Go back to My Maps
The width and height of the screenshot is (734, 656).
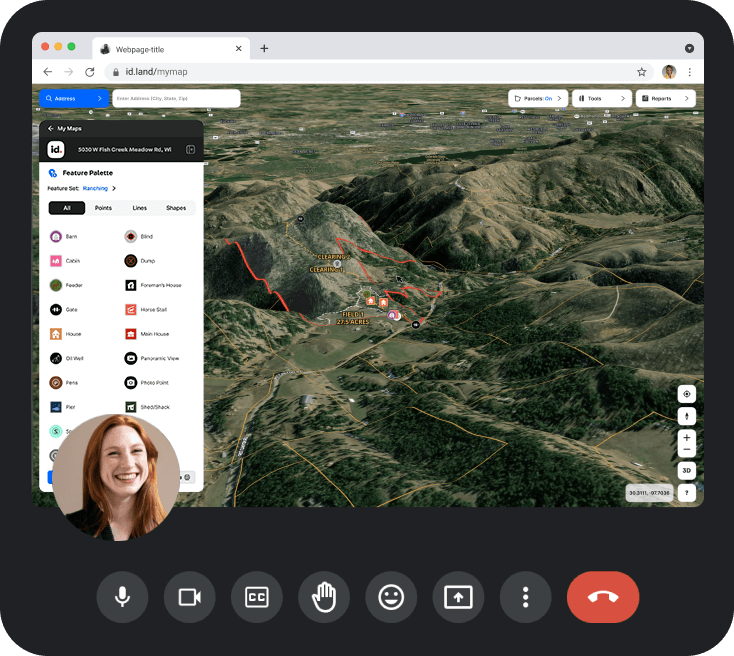[x=65, y=129]
